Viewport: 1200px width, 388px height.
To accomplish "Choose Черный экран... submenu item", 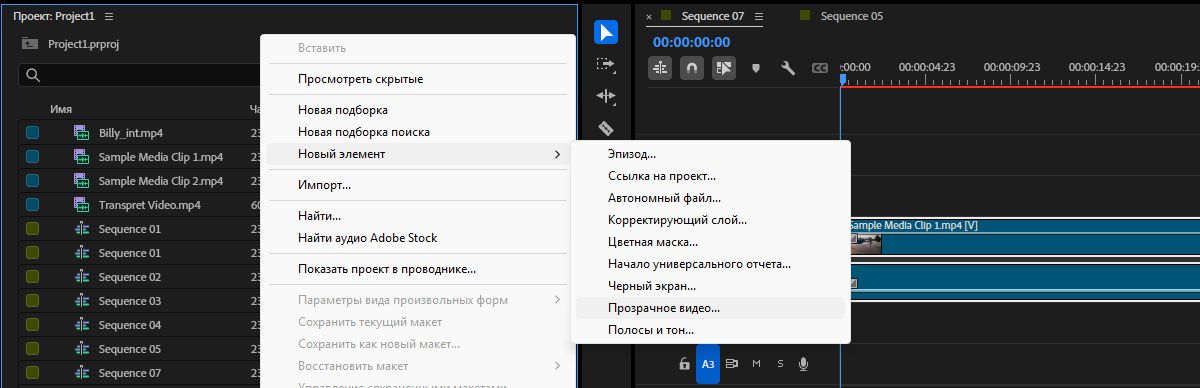I will [x=652, y=286].
